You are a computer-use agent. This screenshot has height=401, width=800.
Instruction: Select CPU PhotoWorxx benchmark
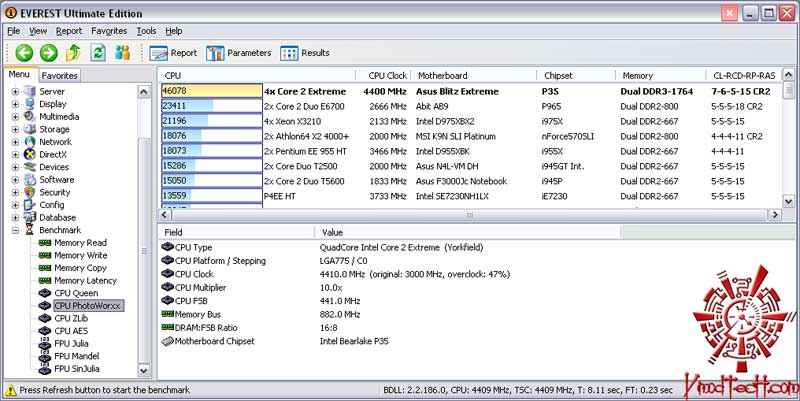[88, 306]
